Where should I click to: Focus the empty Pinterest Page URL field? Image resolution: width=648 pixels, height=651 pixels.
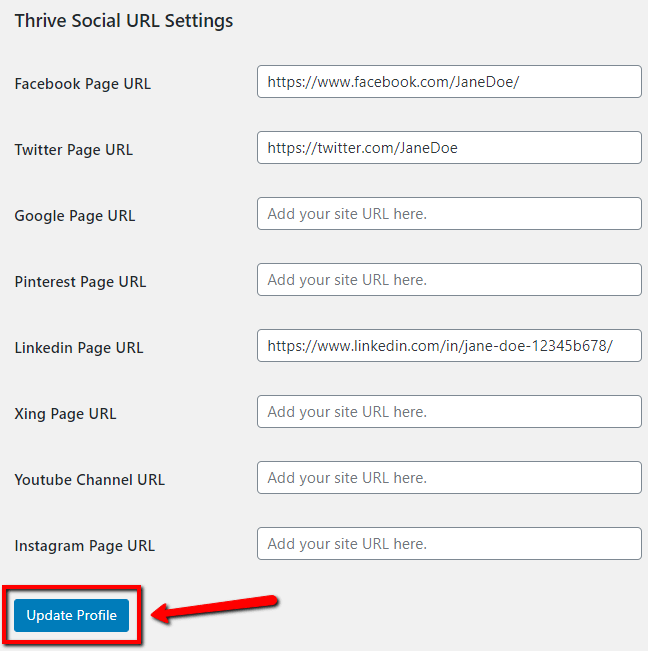coord(449,279)
